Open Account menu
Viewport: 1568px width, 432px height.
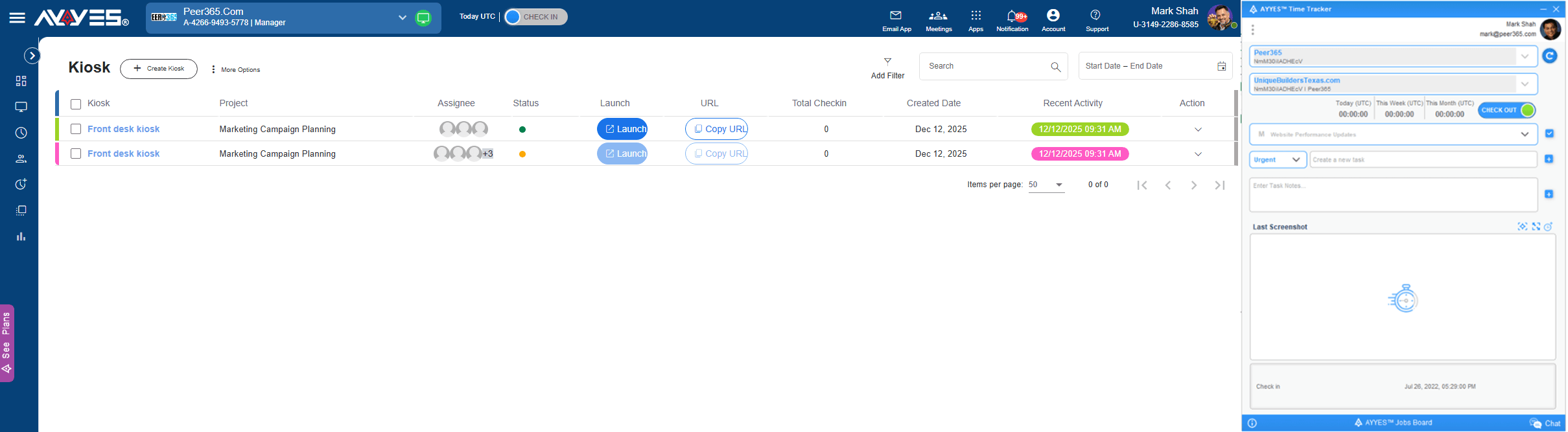[x=1053, y=21]
